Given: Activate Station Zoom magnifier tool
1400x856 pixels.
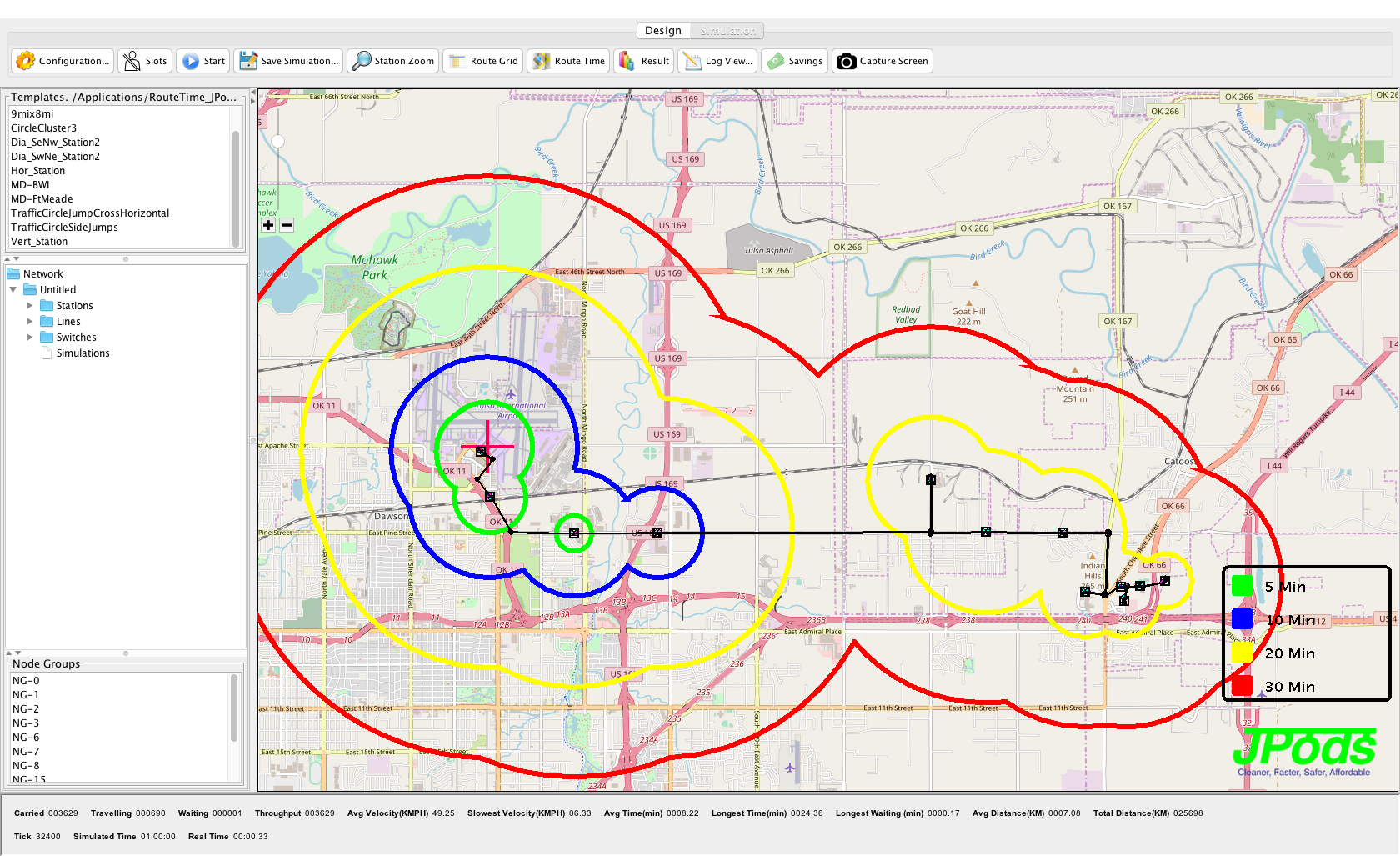Looking at the screenshot, I should (362, 61).
